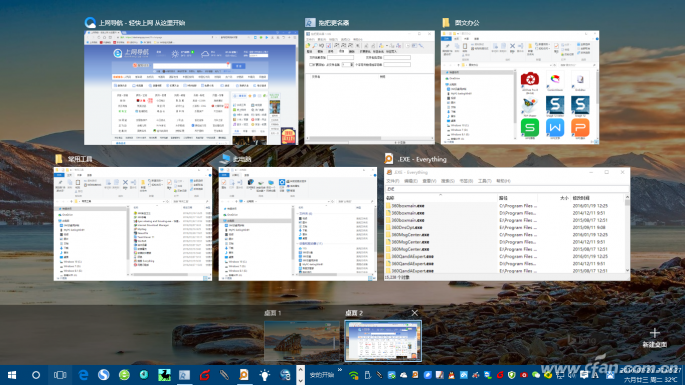Open the 书签(B) menu in Everything
Image resolution: width=685 pixels, height=385 pixels.
[x=466, y=181]
